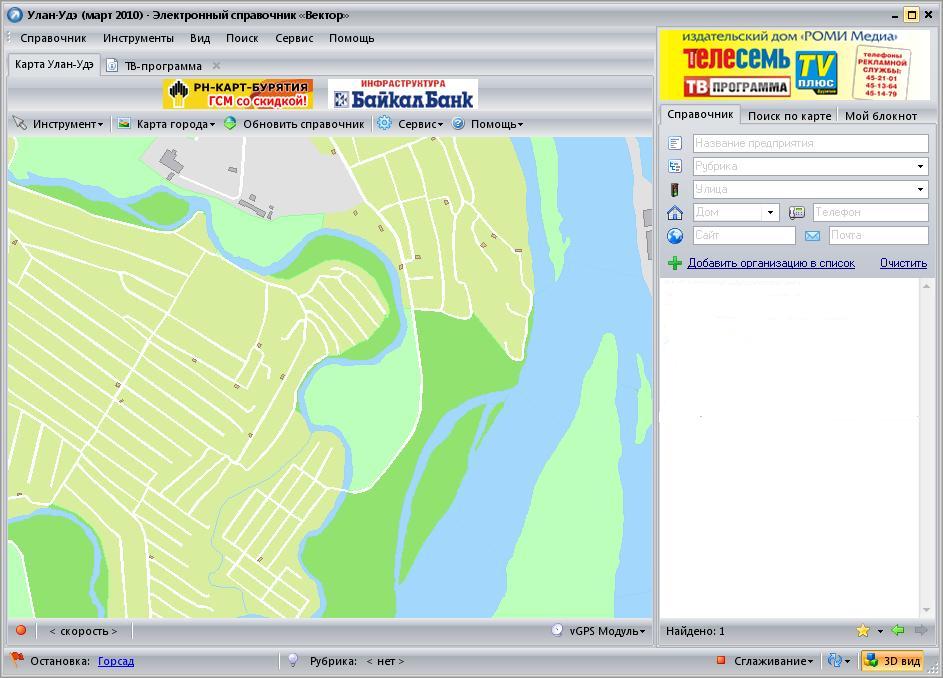Image resolution: width=943 pixels, height=678 pixels.
Task: Open the Сглаживание smoothing dropdown
Action: [x=773, y=661]
